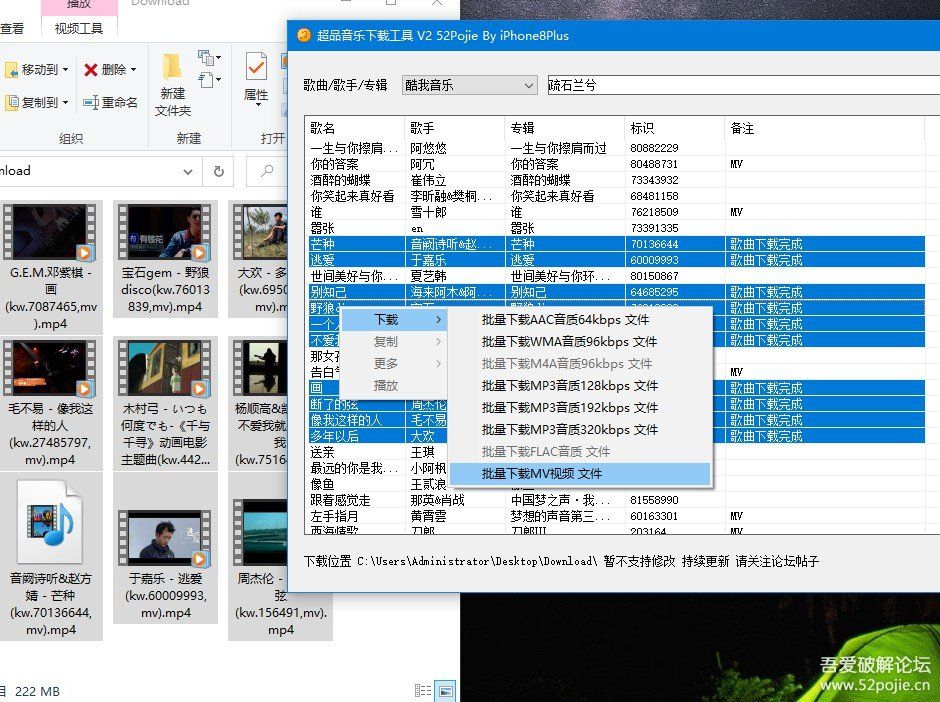
Task: Click the details view icon in status bar
Action: click(x=423, y=691)
